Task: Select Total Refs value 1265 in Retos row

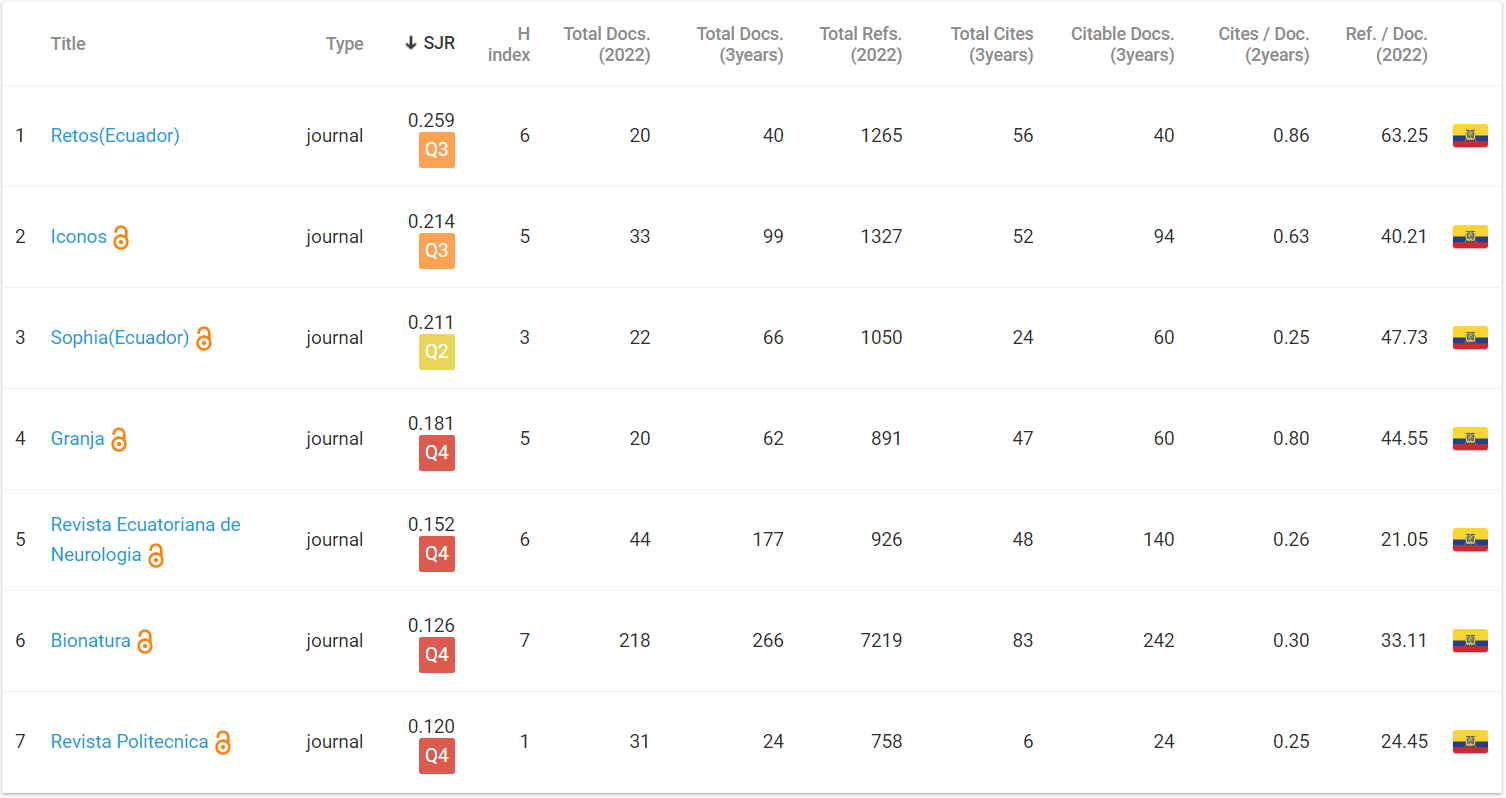Action: tap(881, 136)
